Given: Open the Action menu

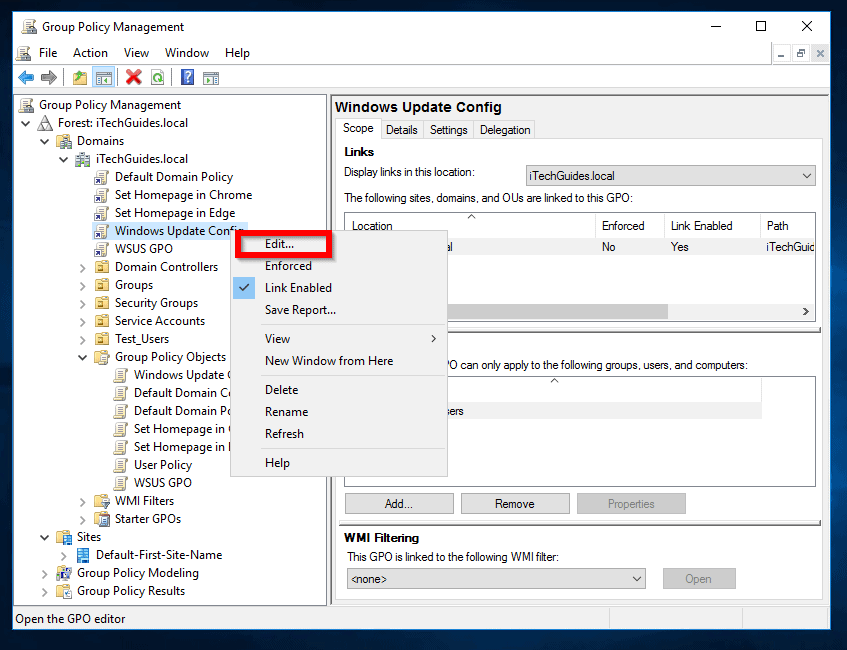Looking at the screenshot, I should 90,52.
